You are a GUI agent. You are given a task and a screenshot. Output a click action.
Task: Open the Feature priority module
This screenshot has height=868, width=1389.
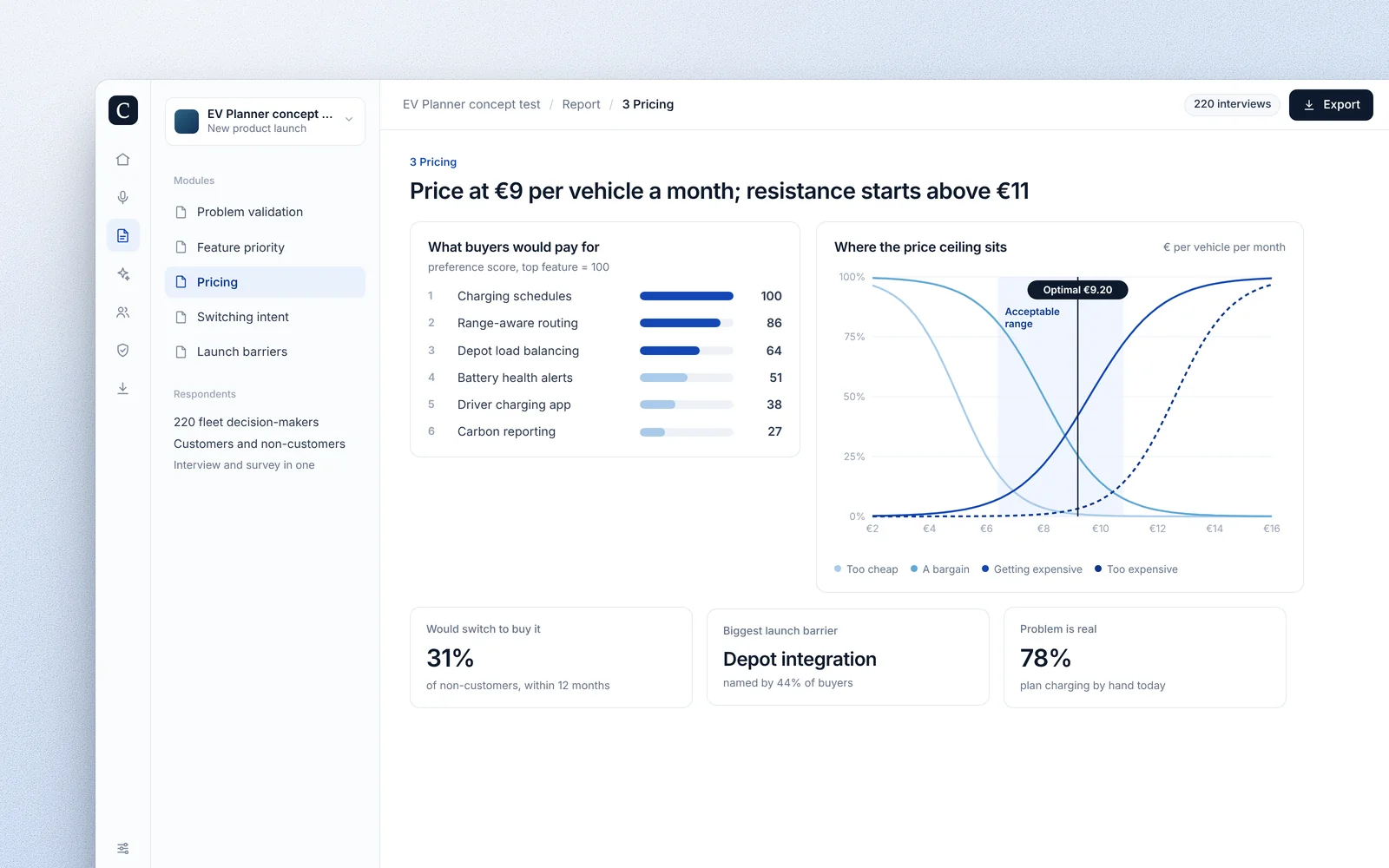pyautogui.click(x=265, y=247)
